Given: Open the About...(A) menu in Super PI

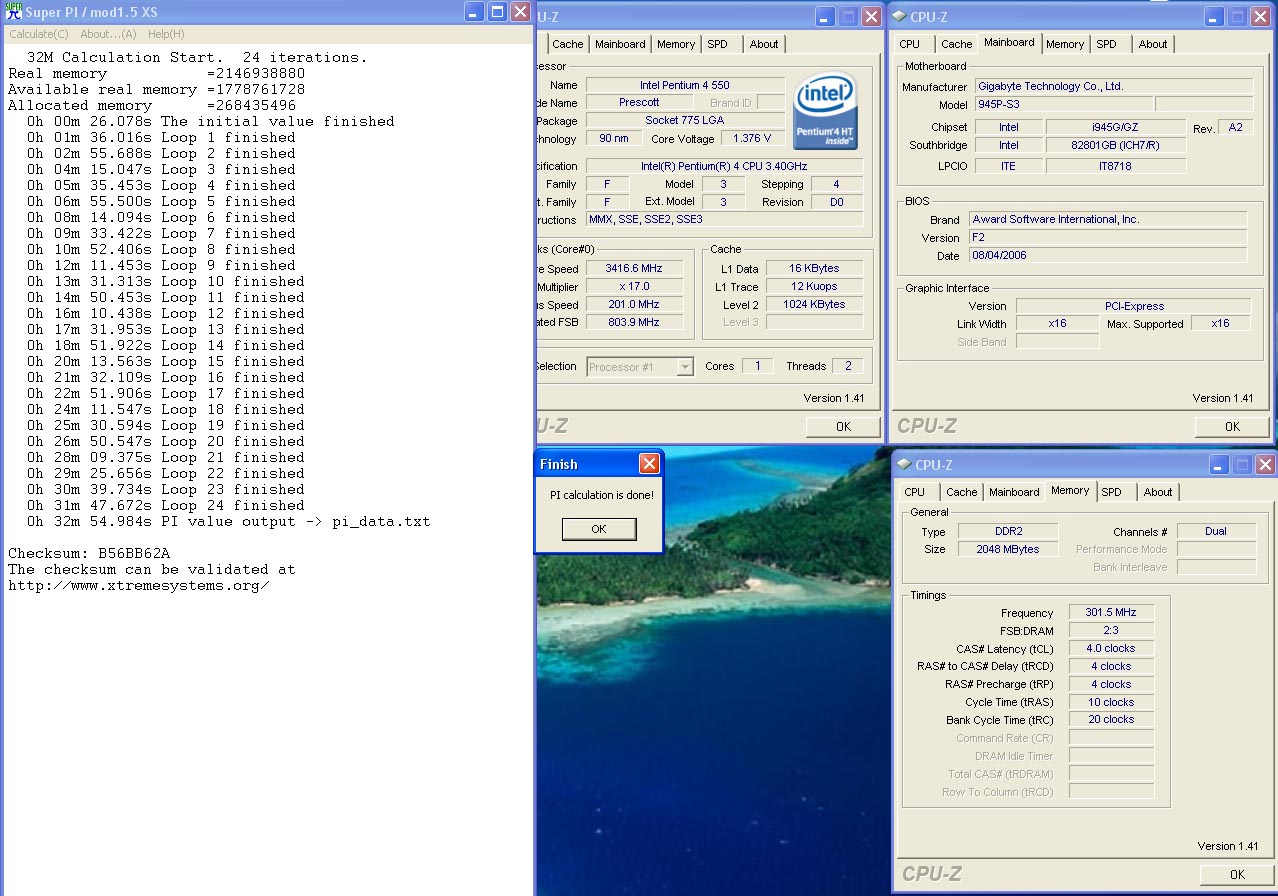Looking at the screenshot, I should (x=108, y=34).
